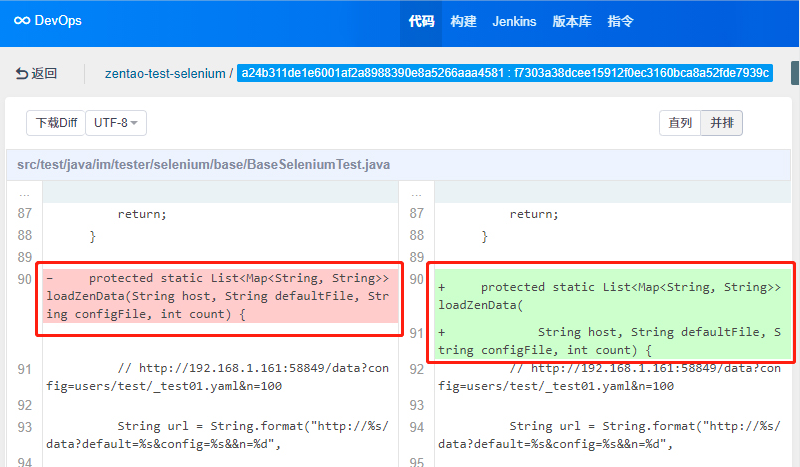Screen dimensions: 800x467
Task: Open the zentao-test-selenium repository link
Action: 165,73
